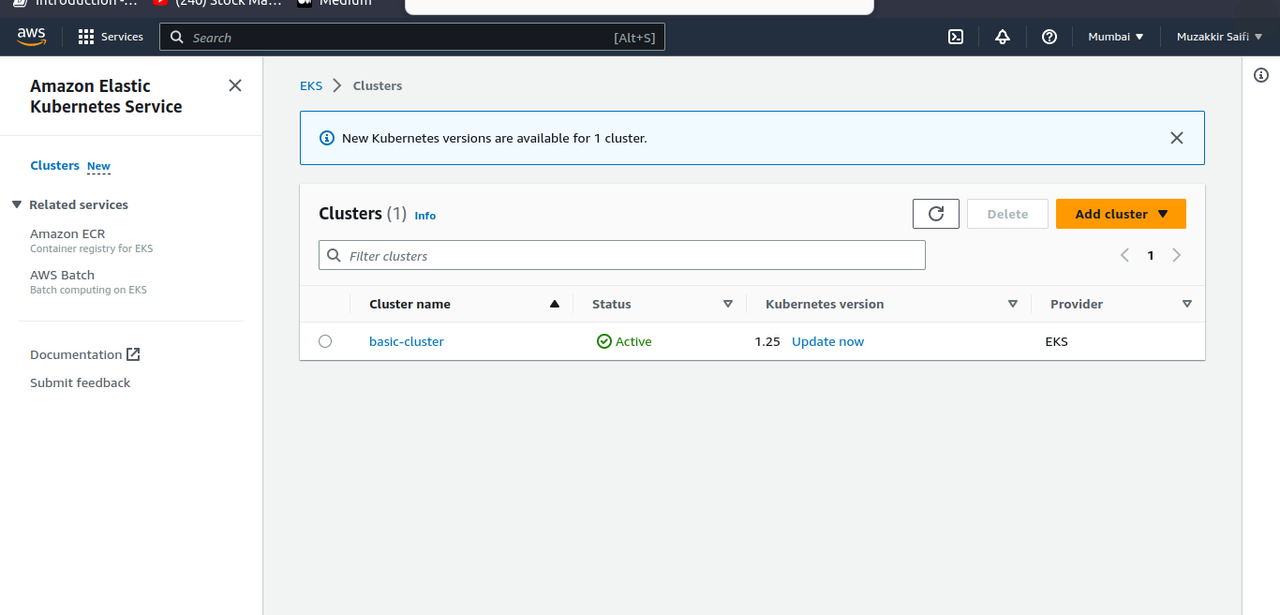Sort by the Provider column
The image size is (1280, 615).
pyautogui.click(x=1187, y=304)
